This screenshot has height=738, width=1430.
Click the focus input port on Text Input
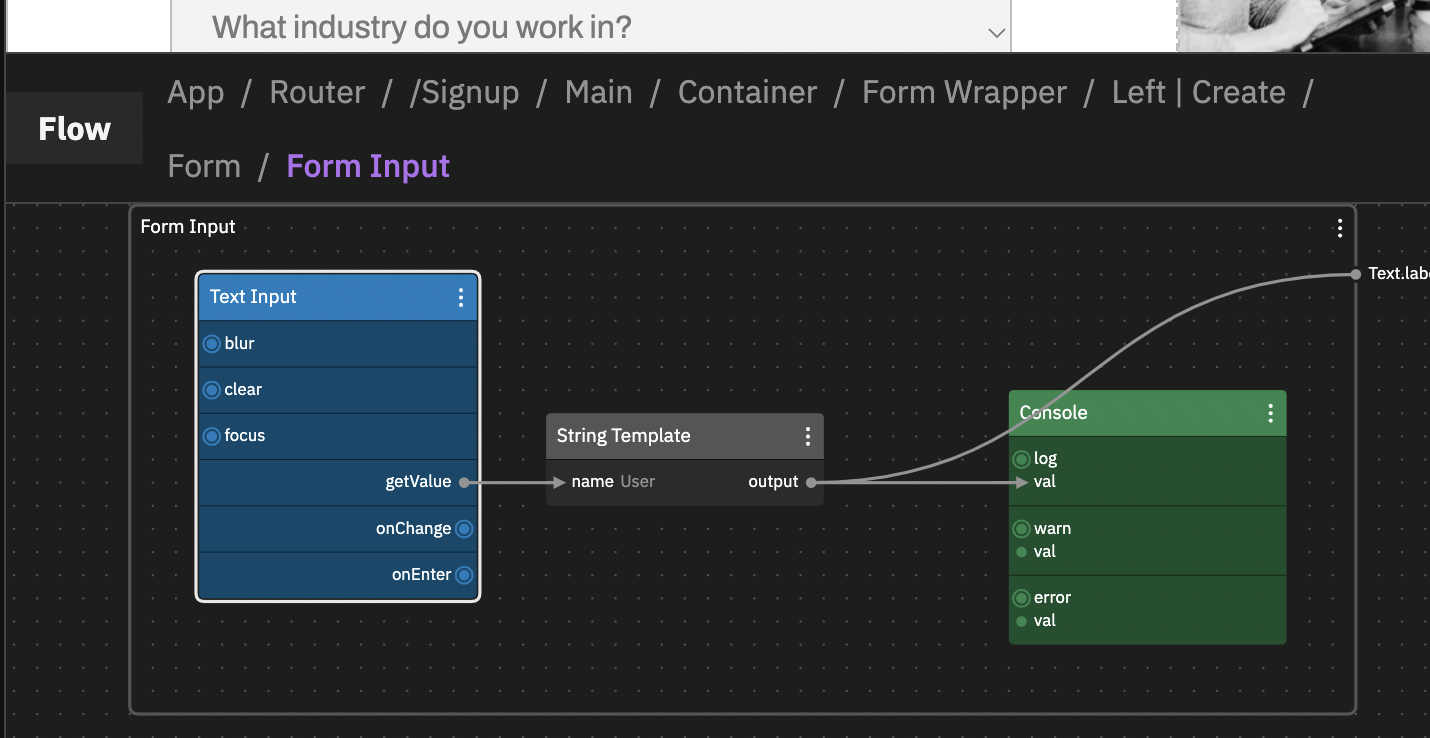212,435
